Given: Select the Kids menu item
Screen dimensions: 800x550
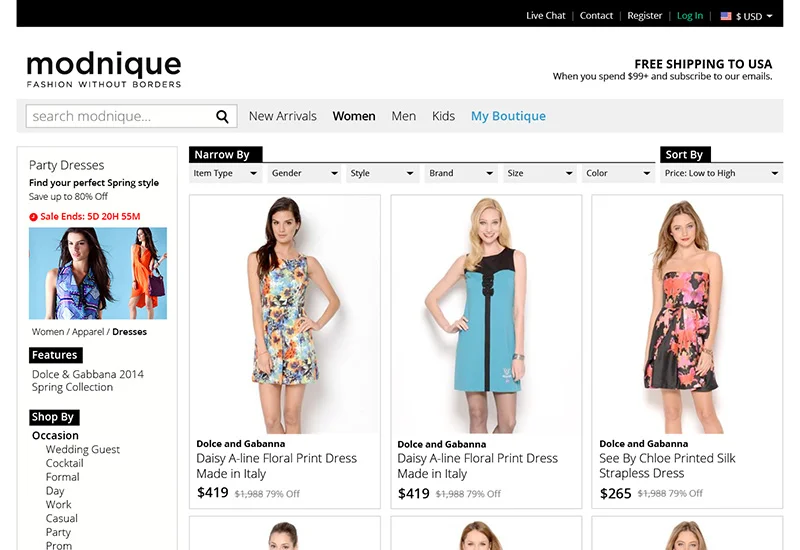Looking at the screenshot, I should (443, 116).
